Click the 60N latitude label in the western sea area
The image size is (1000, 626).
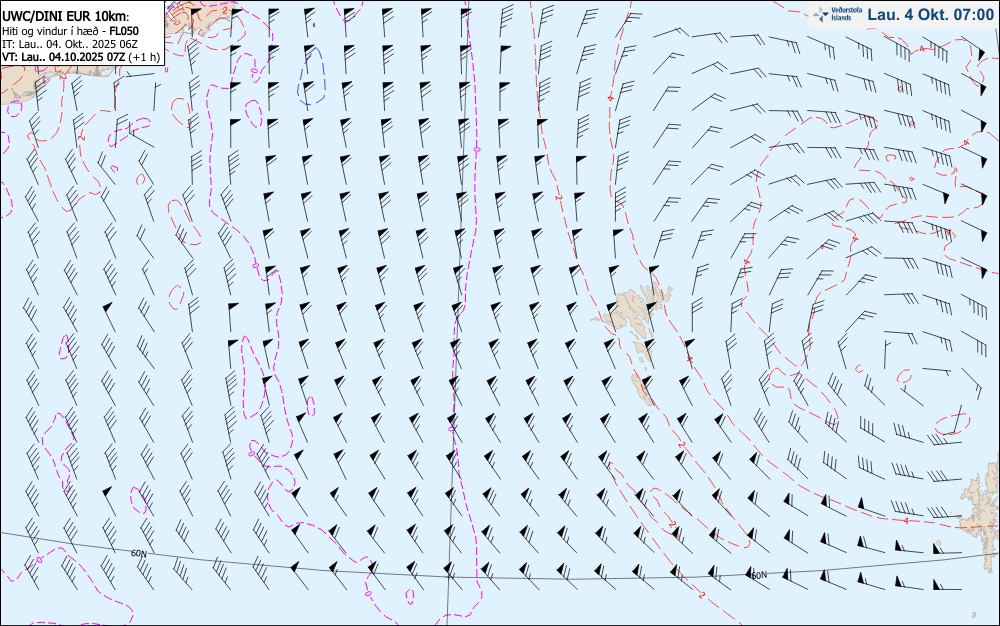click(x=138, y=553)
